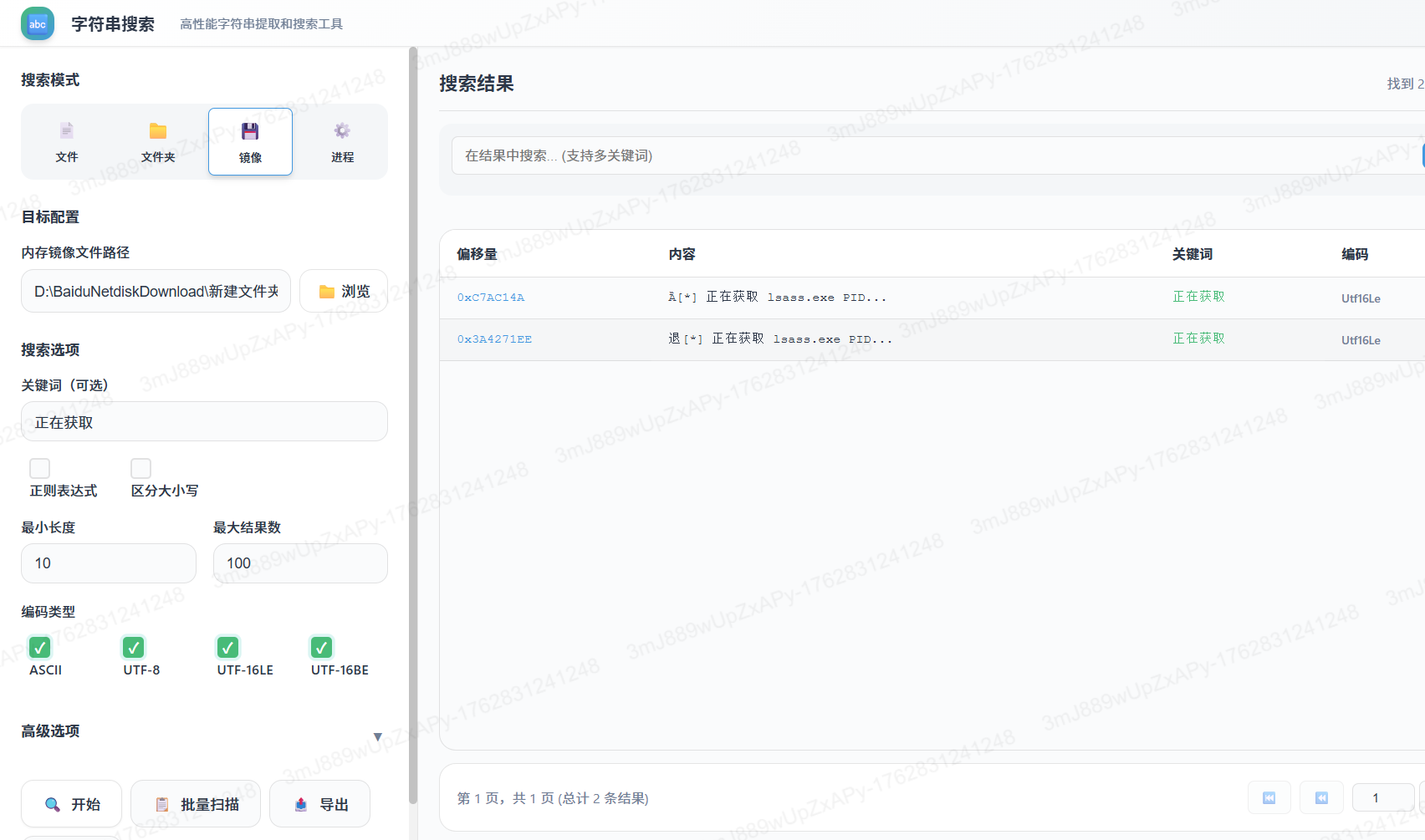
Task: Select the 文件夹 search mode
Action: pyautogui.click(x=158, y=142)
